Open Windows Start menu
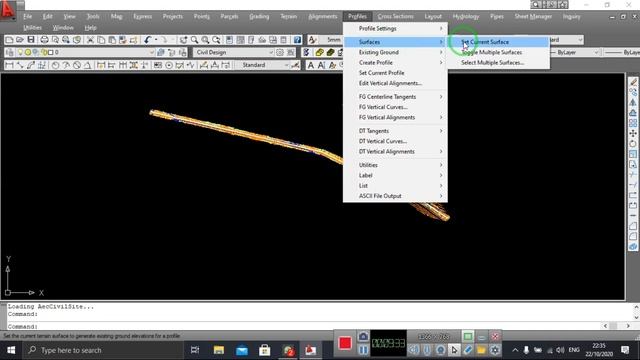 click(11, 350)
